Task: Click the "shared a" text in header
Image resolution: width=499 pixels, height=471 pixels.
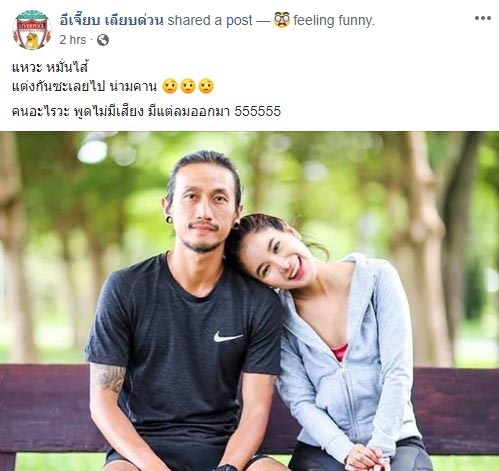Action: [x=195, y=21]
